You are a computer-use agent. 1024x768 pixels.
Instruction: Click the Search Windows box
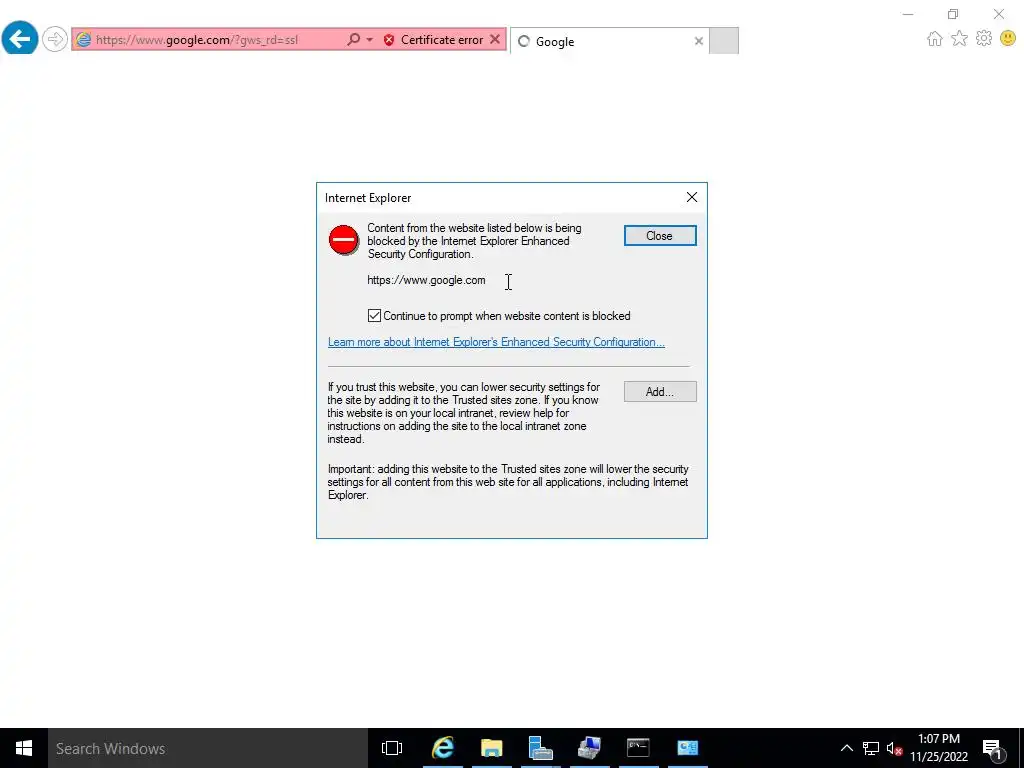click(208, 748)
